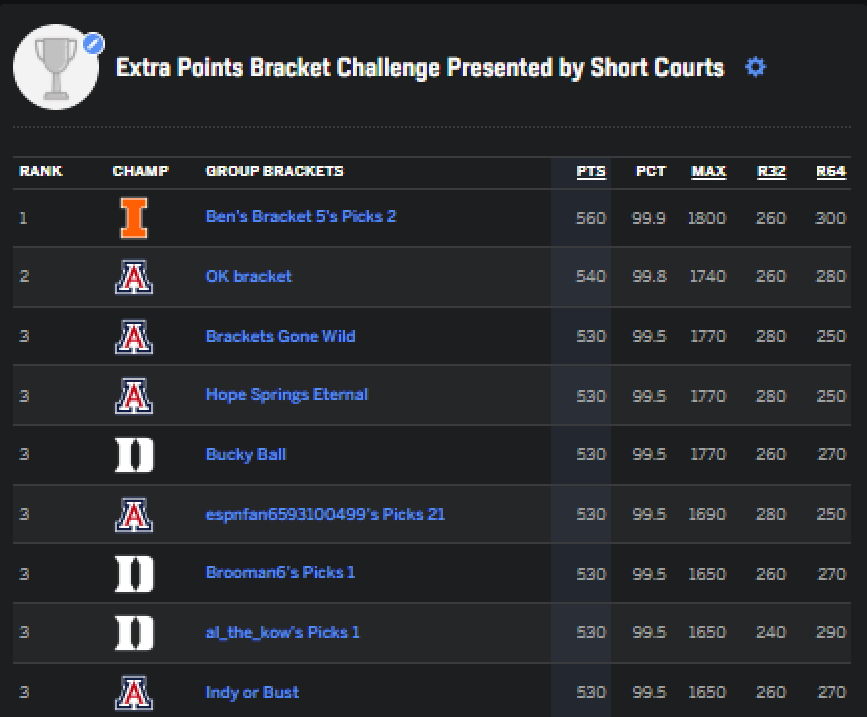
Task: Sort table by PTS column
Action: (x=591, y=171)
